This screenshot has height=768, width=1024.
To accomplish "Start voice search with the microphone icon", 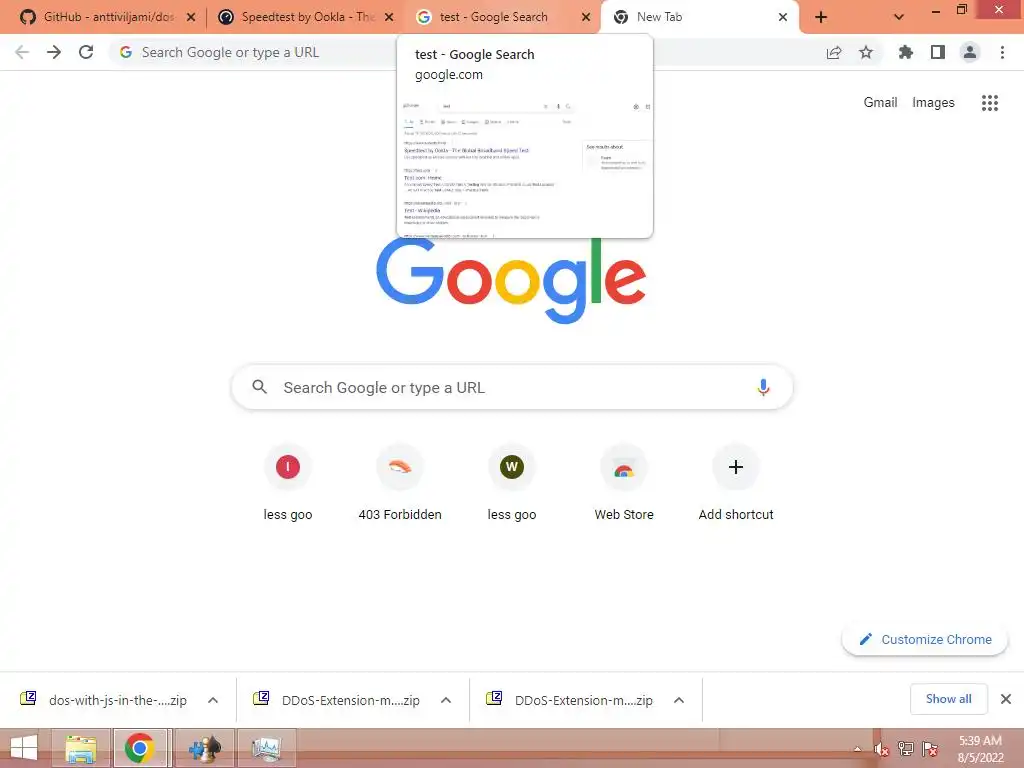I will click(763, 387).
